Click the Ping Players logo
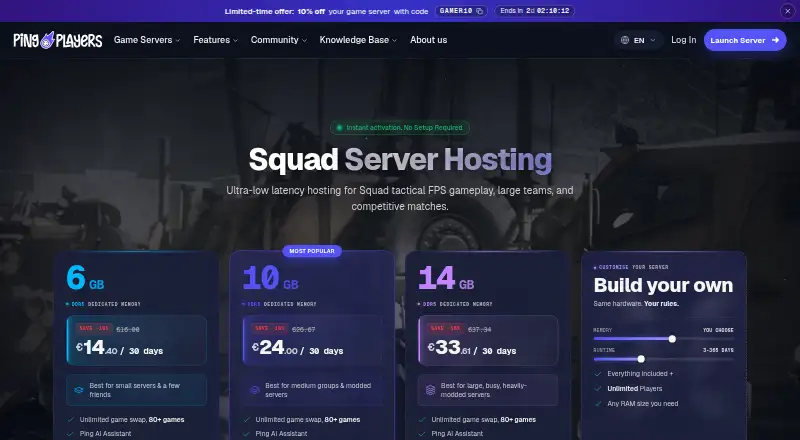Screen dimensions: 800x440 tap(58, 40)
